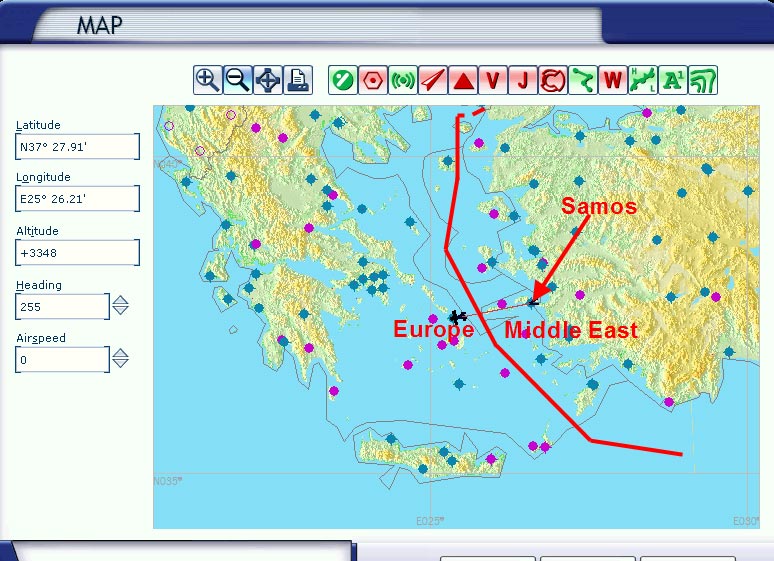Increase Airspeed with the up arrow
774x561 pixels.
(x=120, y=353)
